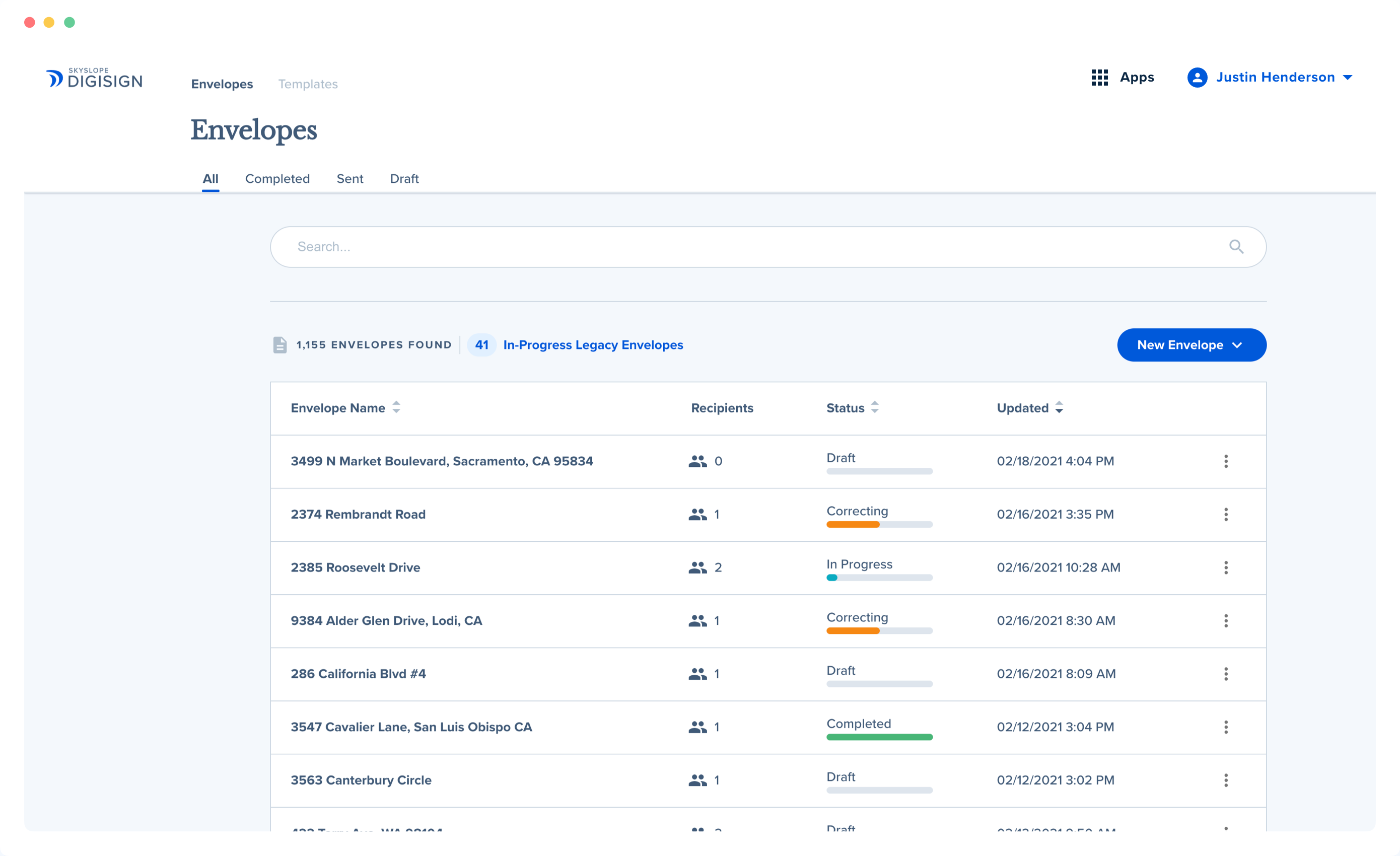This screenshot has width=1400, height=856.
Task: Click the user profile avatar icon
Action: coord(1197,77)
